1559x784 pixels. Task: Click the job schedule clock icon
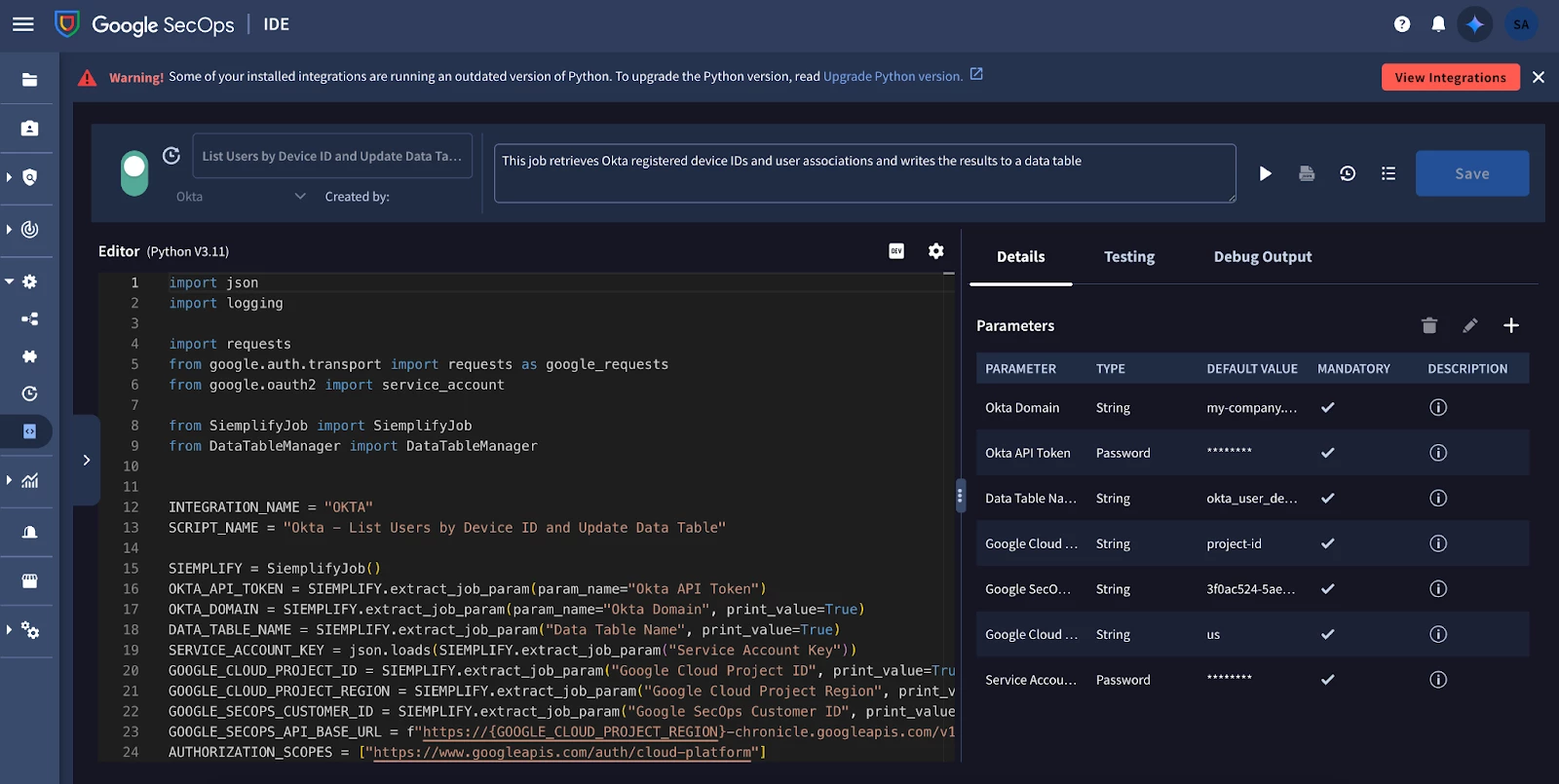click(x=171, y=156)
